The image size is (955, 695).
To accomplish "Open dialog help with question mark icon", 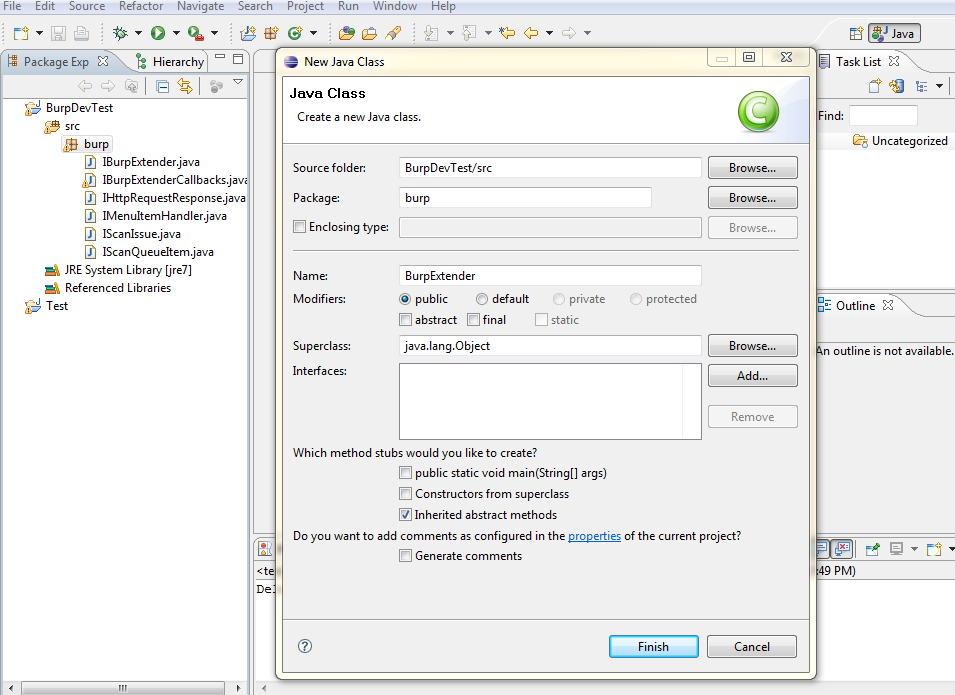I will [305, 646].
